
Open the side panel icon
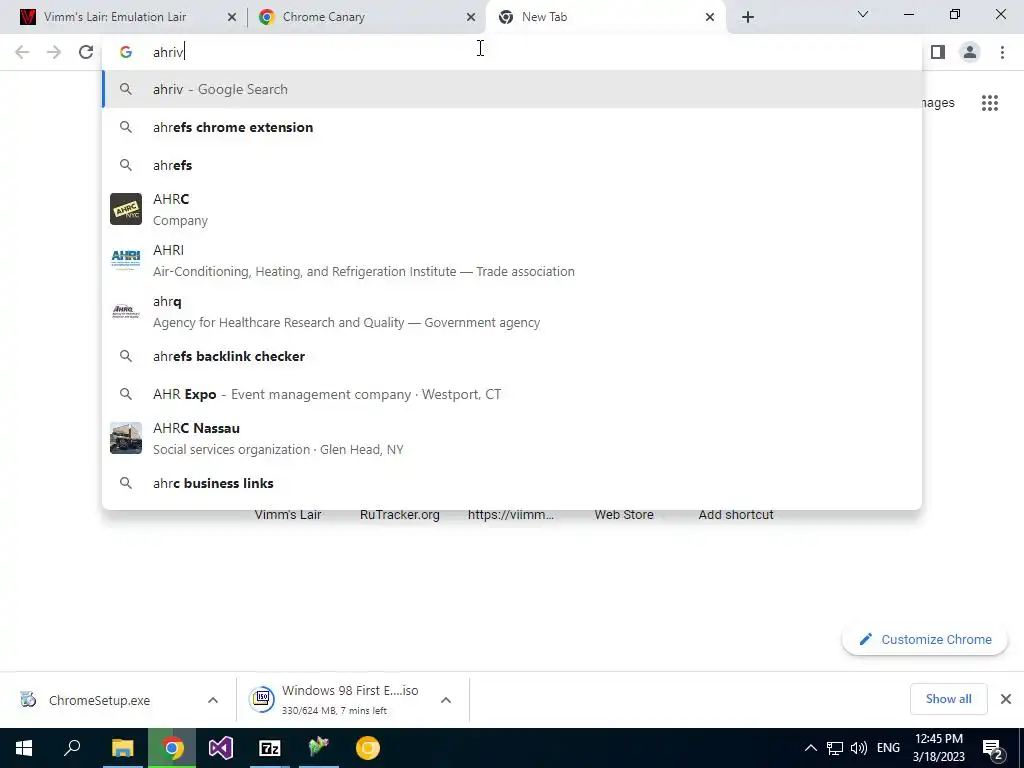(938, 52)
